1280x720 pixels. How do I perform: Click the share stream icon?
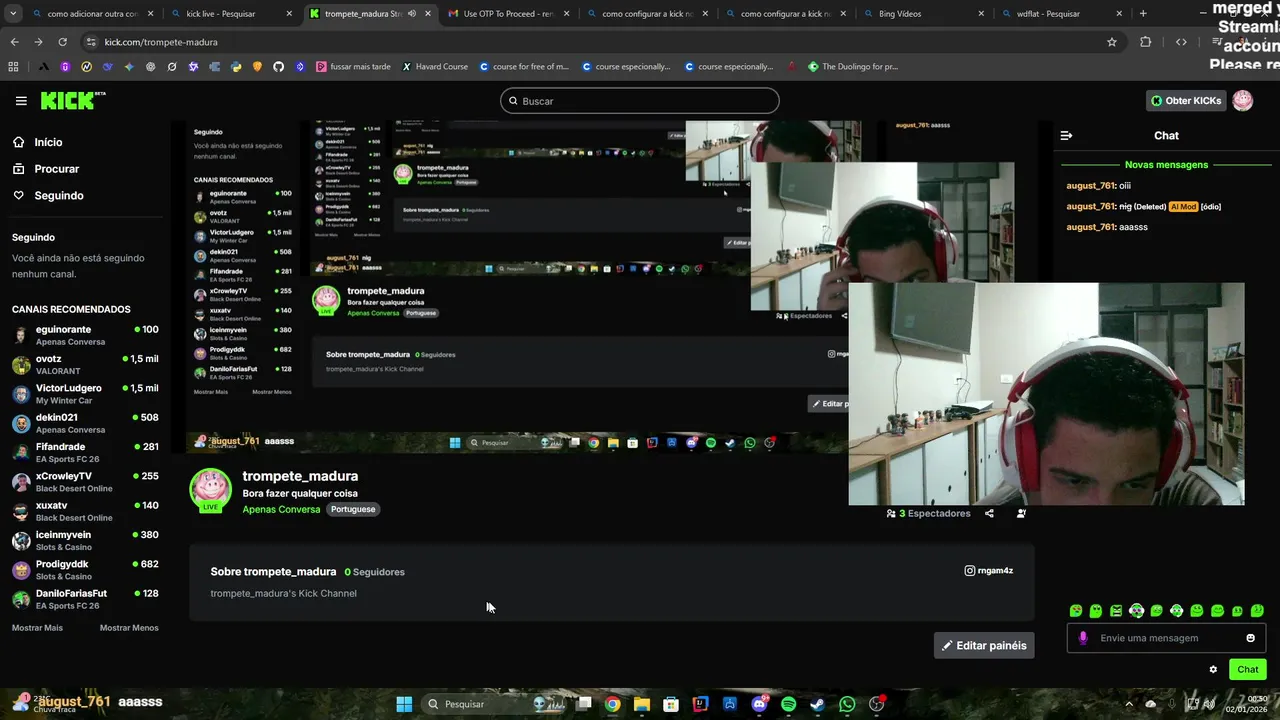[989, 513]
